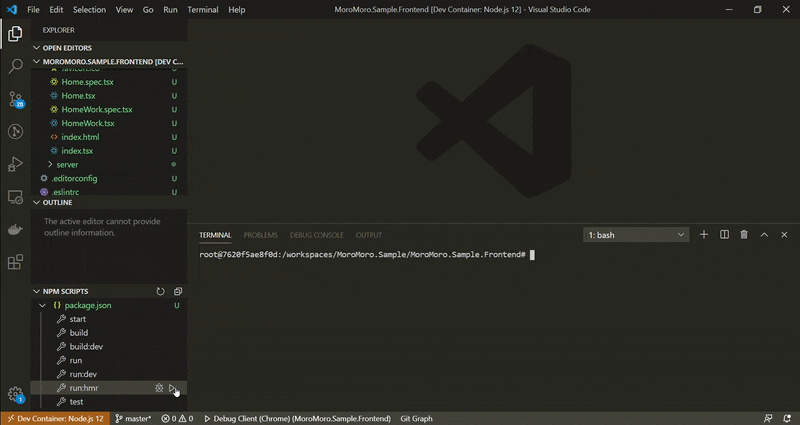Collapse the MOROMORO.SAMPLE.FRONTEND folder section
Viewport: 800px width, 425px height.
[109, 62]
